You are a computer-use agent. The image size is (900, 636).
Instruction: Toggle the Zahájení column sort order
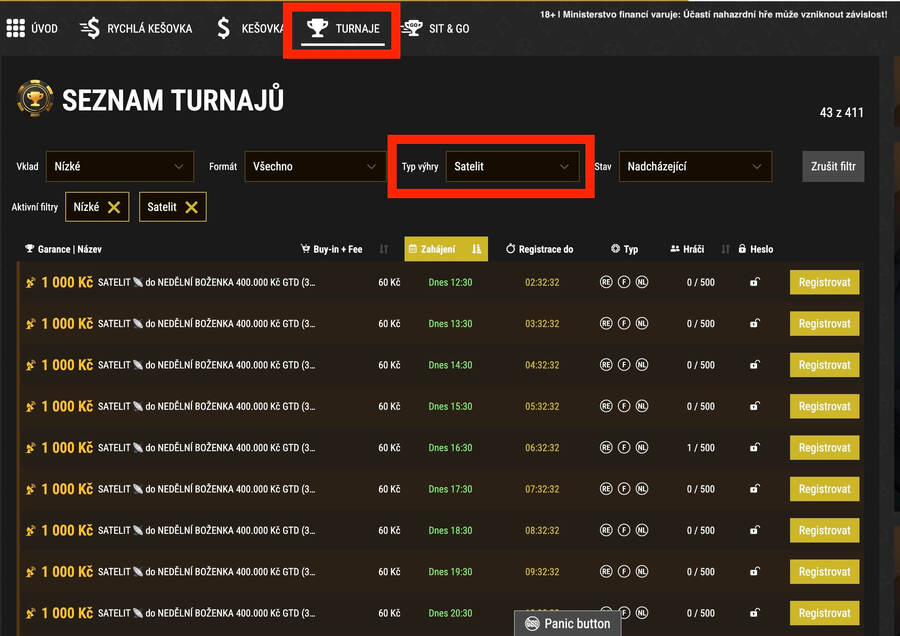point(474,249)
